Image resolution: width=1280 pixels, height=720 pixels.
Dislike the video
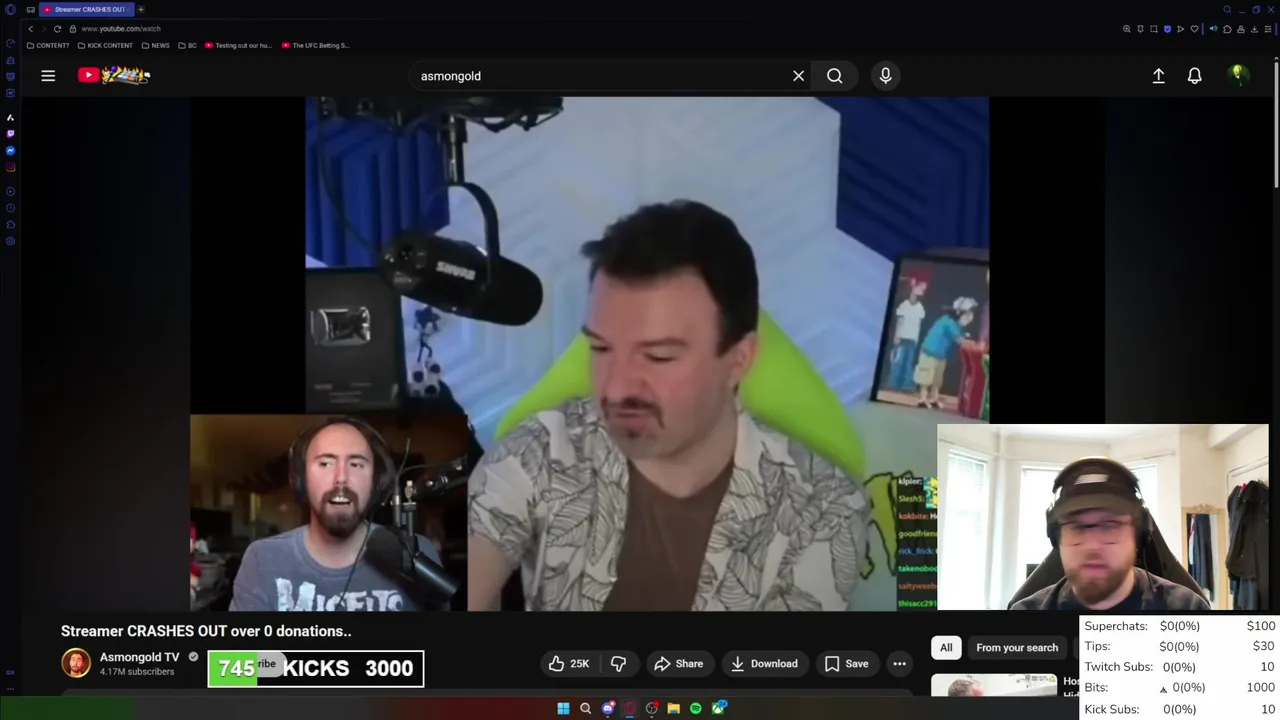[x=619, y=663]
